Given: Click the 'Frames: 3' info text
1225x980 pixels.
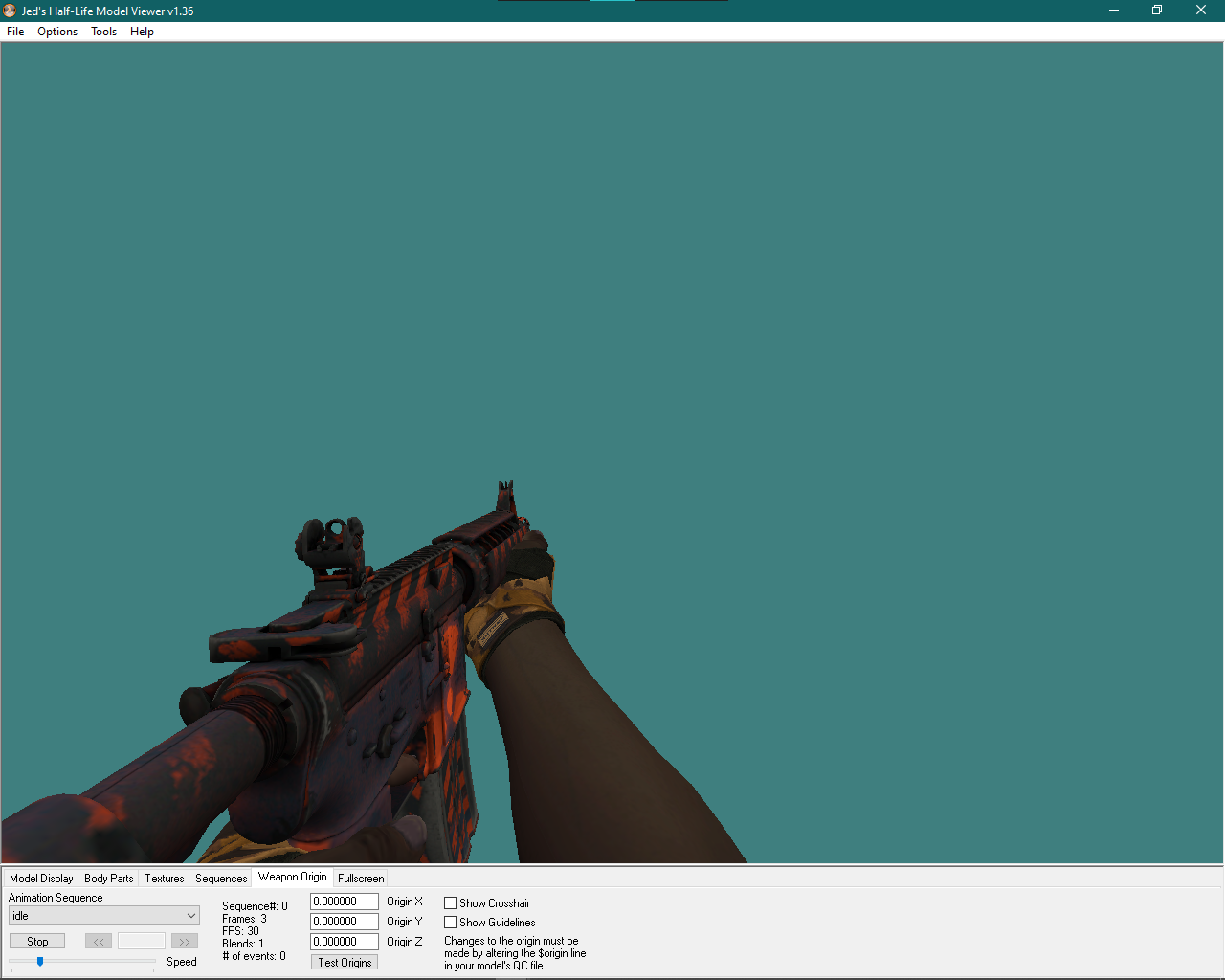Looking at the screenshot, I should tap(244, 919).
